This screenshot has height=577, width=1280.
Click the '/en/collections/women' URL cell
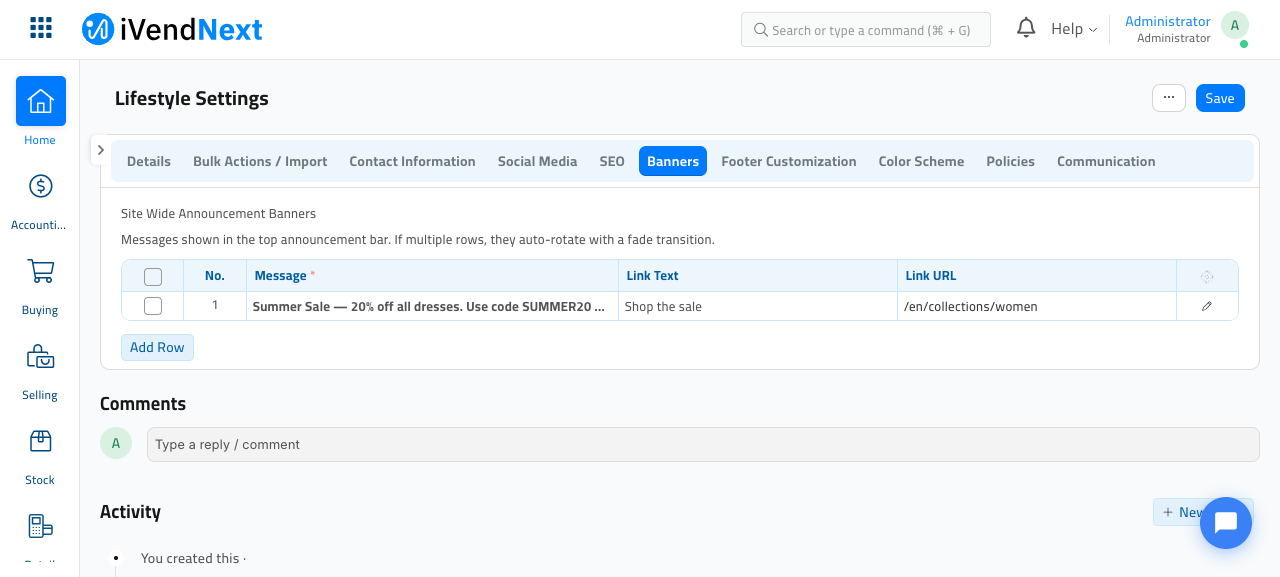pyautogui.click(x=1037, y=306)
